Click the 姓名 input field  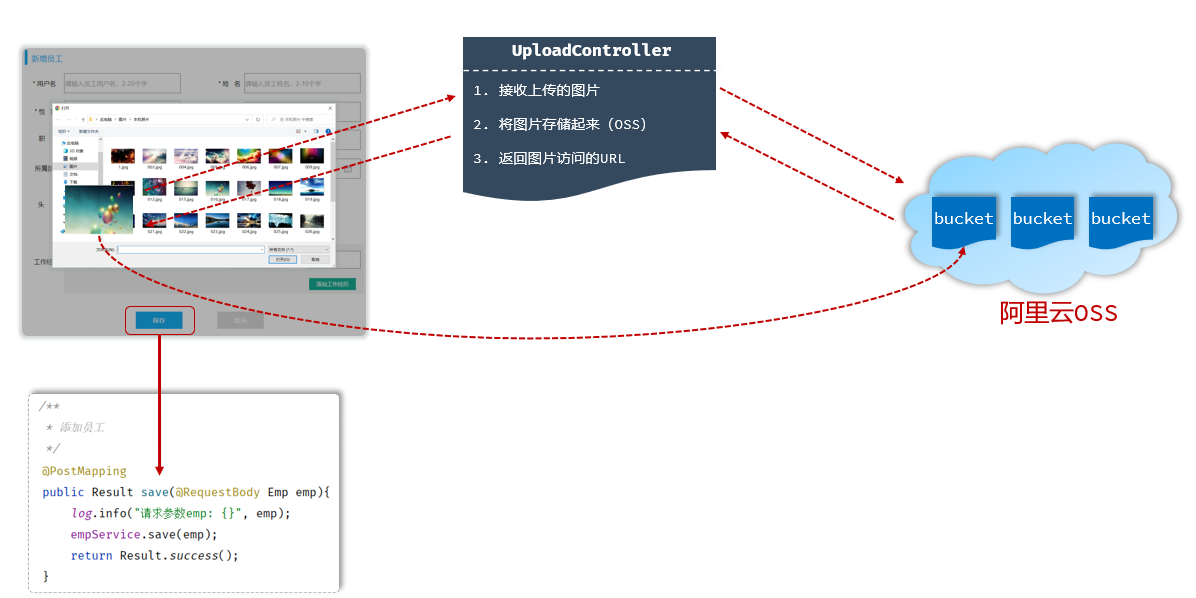(301, 83)
